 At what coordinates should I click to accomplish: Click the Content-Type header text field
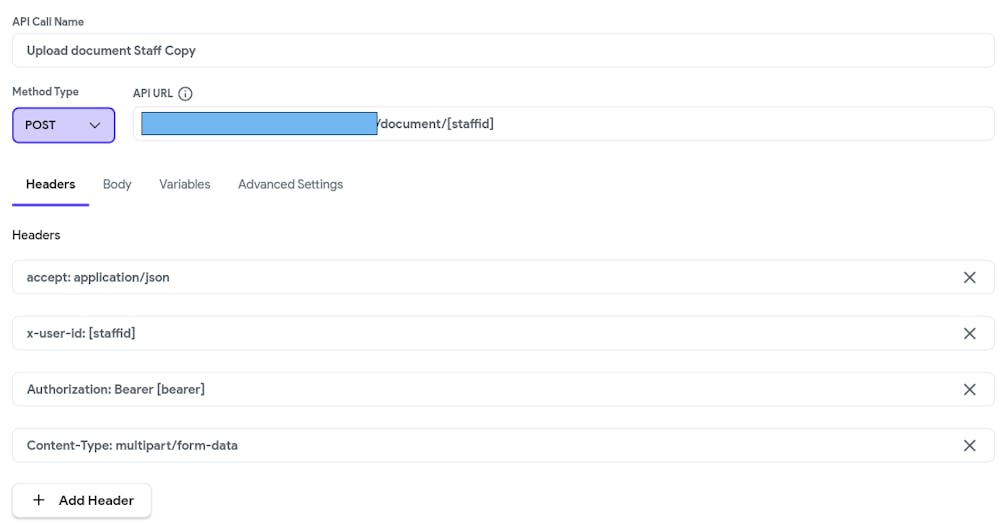pos(480,446)
